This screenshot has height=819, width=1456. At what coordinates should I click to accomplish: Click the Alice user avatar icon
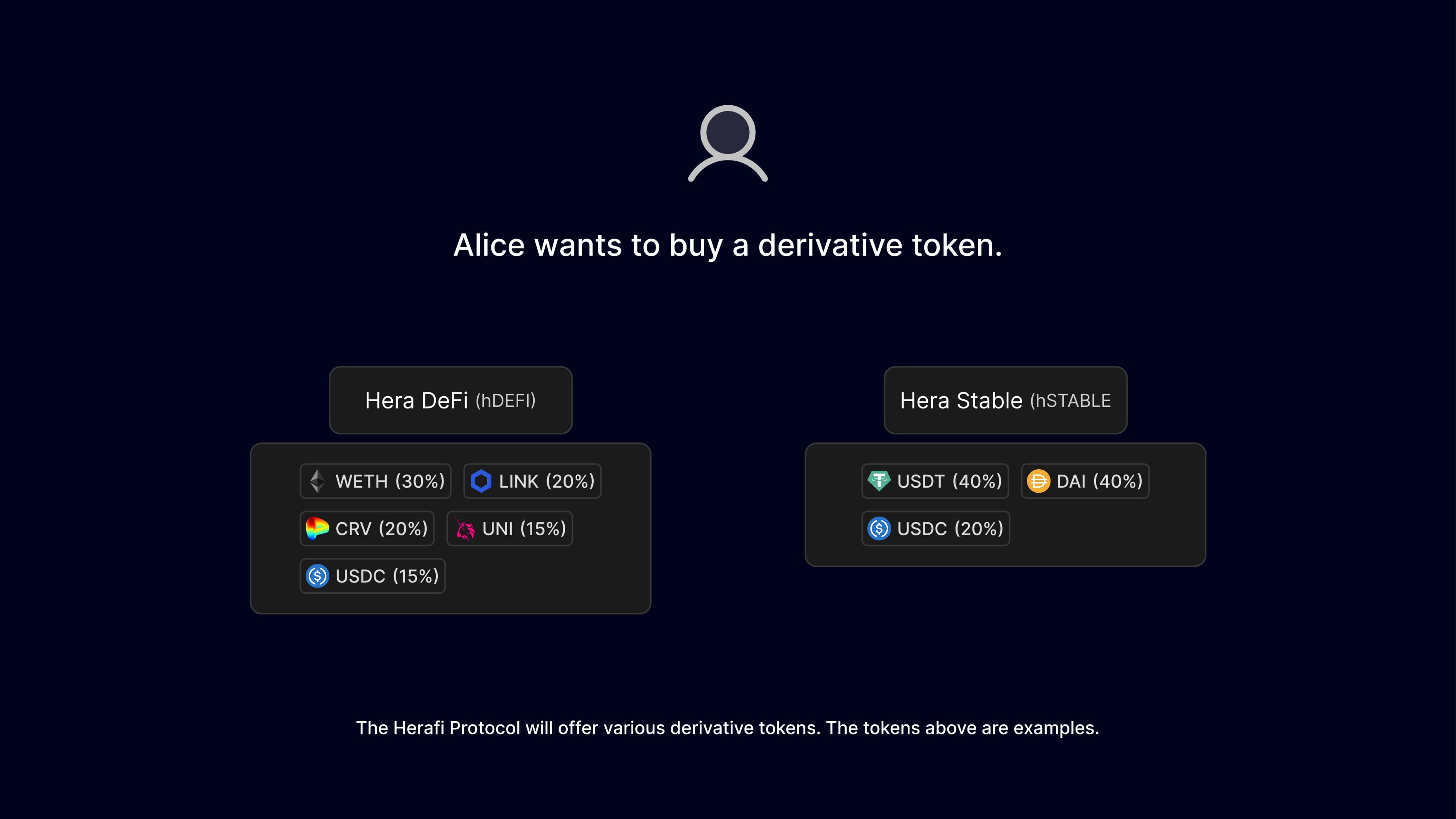pos(727,144)
